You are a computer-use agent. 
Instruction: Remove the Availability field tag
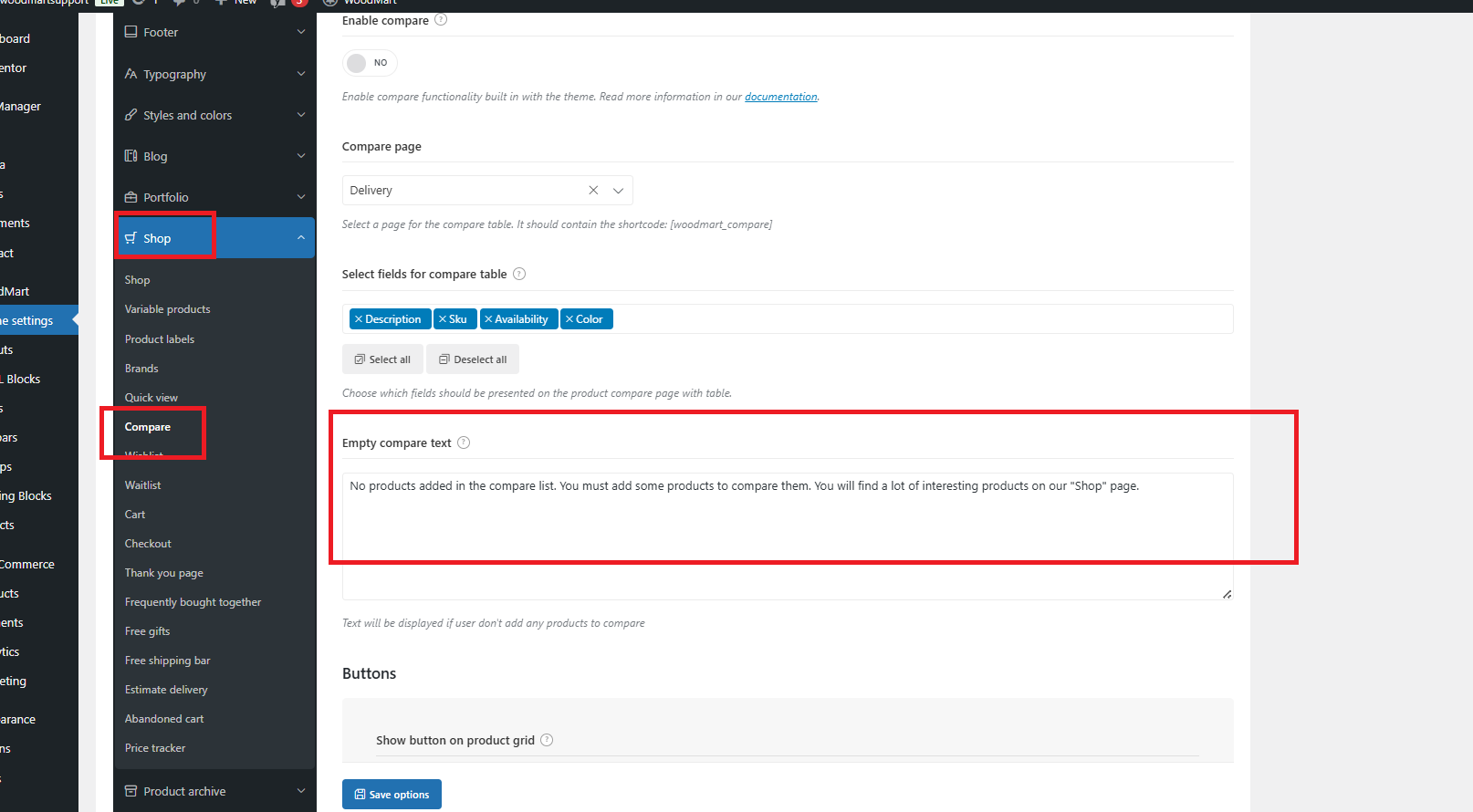488,319
